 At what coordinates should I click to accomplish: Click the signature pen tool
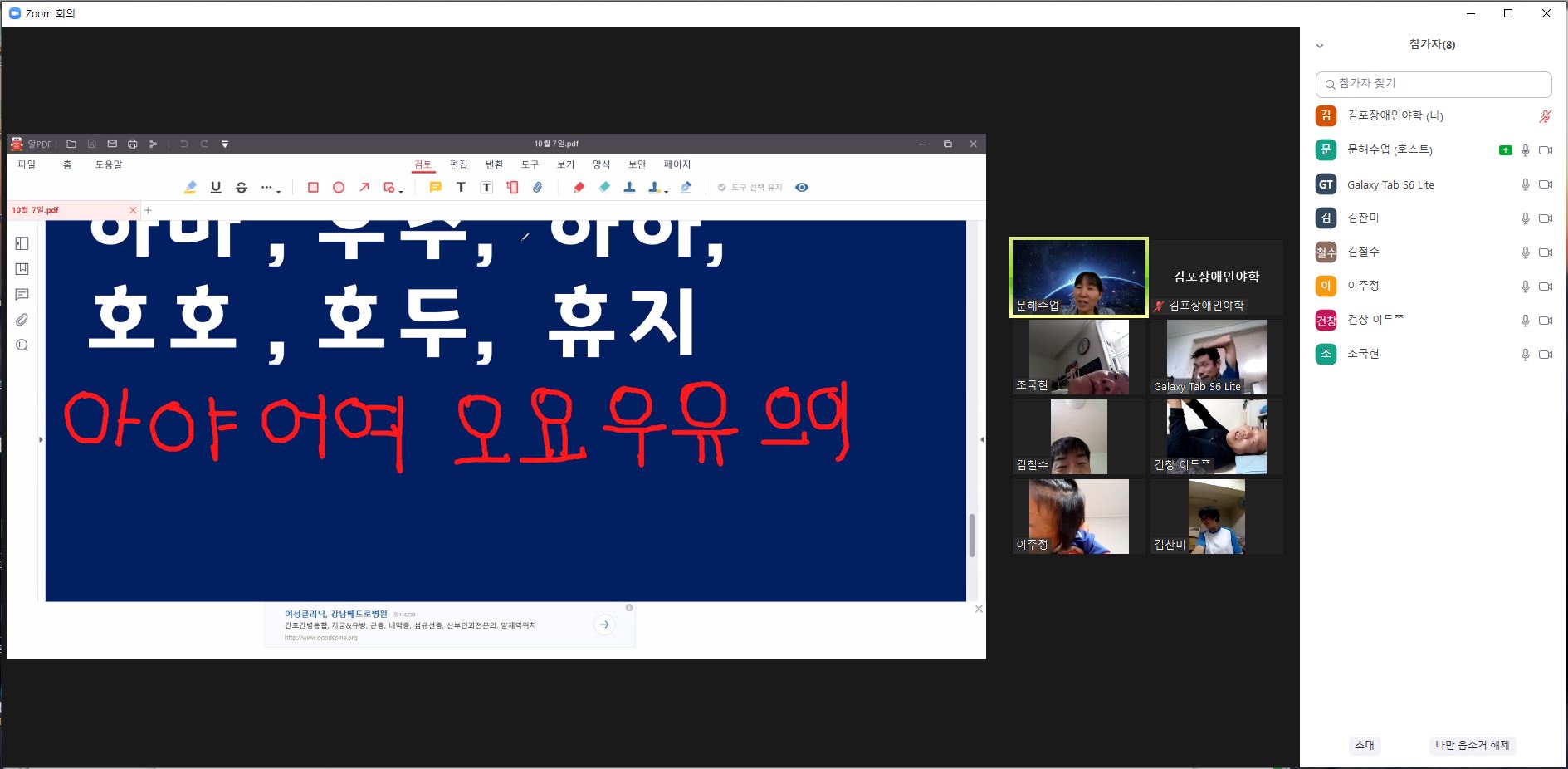pyautogui.click(x=686, y=188)
